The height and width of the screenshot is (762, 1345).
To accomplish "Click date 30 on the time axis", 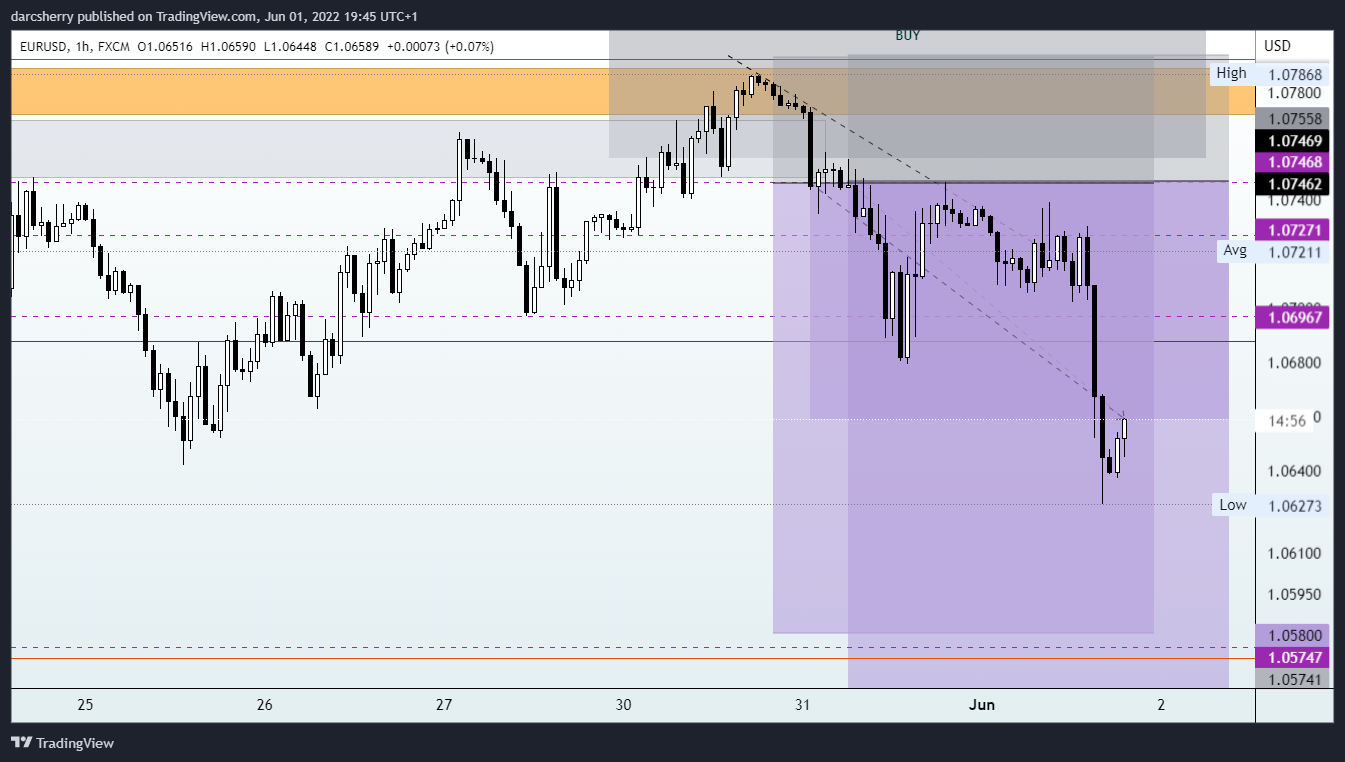I will click(624, 705).
